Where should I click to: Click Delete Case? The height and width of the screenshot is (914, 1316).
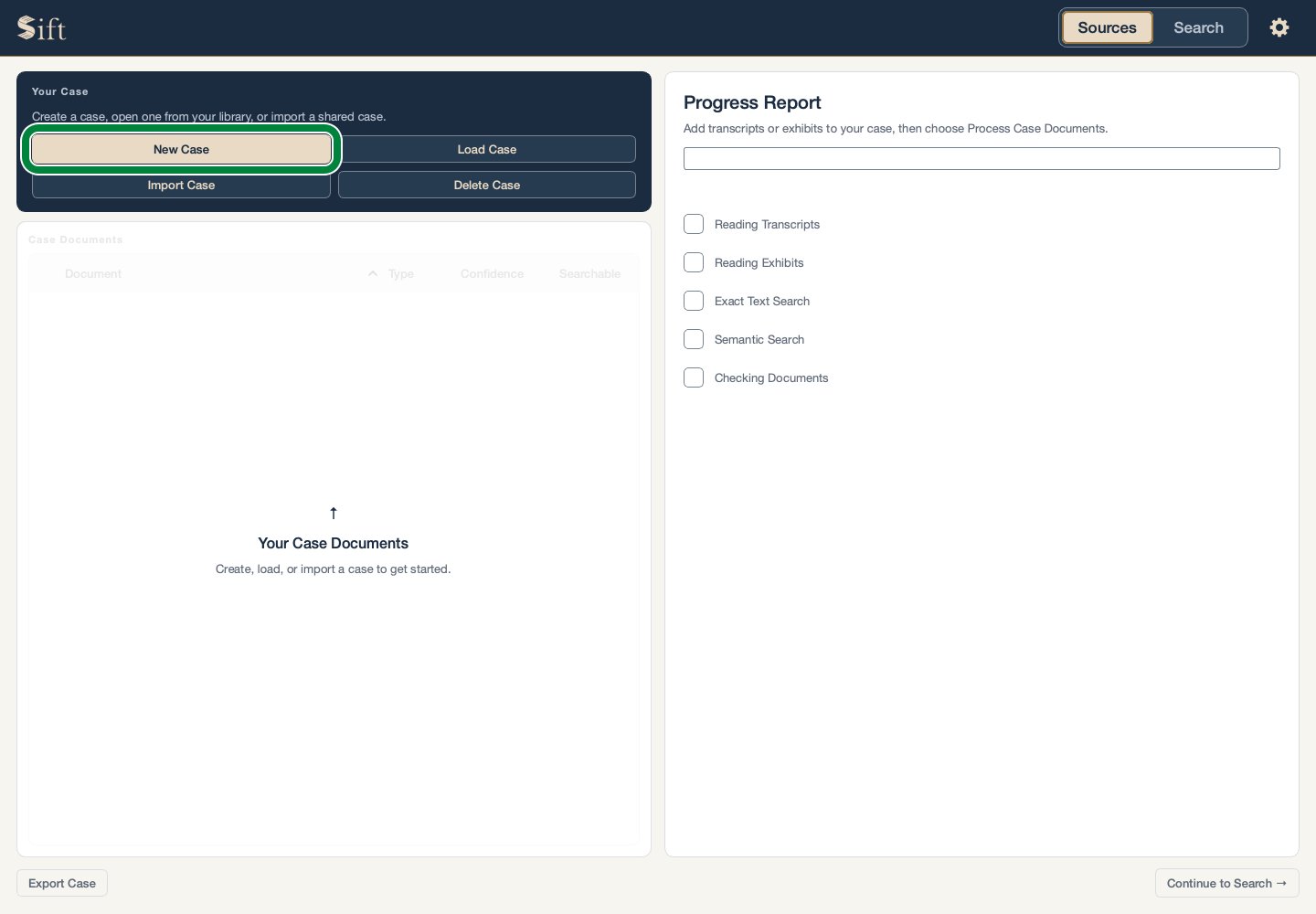tap(487, 185)
